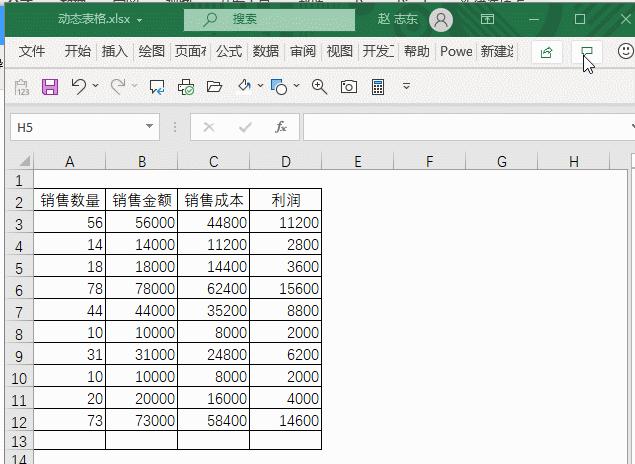Open the shapes dropdown arrow
Image resolution: width=635 pixels, height=464 pixels.
(x=296, y=85)
